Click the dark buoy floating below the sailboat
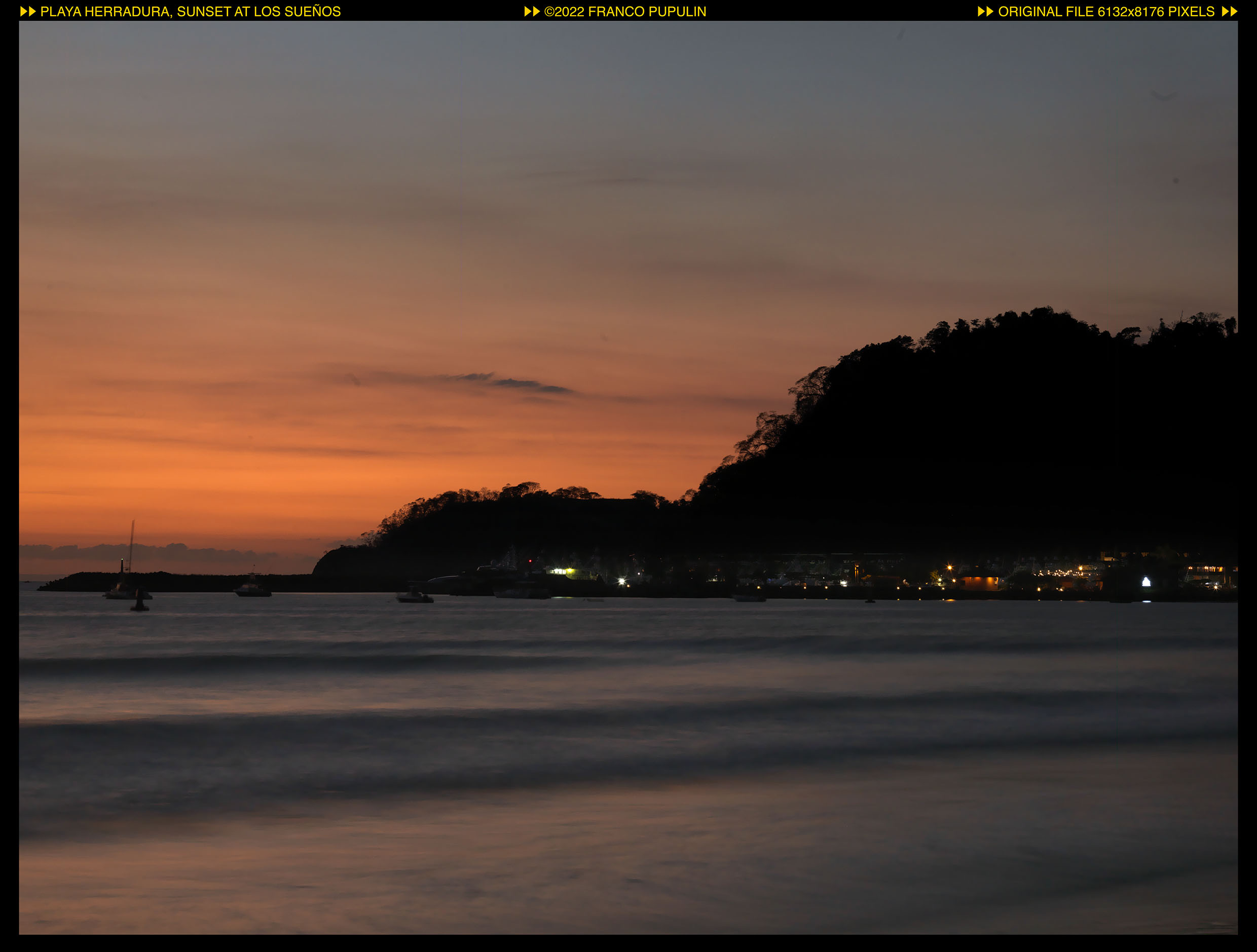Screen dimensions: 1257x952 [139, 603]
